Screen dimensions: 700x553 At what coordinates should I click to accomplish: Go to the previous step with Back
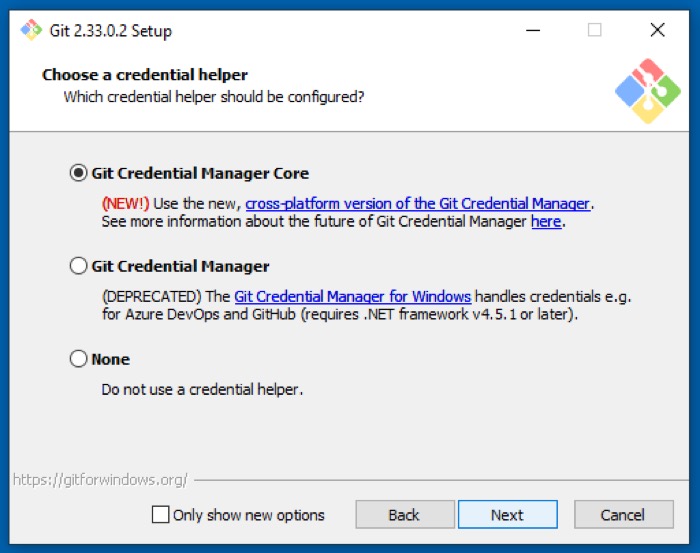404,515
